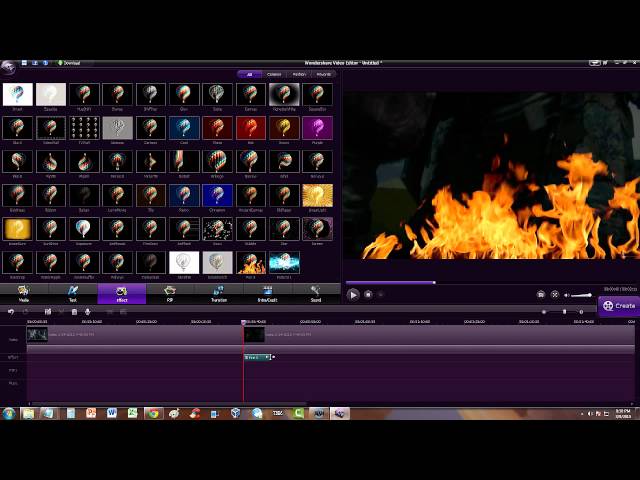The height and width of the screenshot is (480, 640).
Task: Select the bright red tint effect thumbnail
Action: tap(251, 128)
